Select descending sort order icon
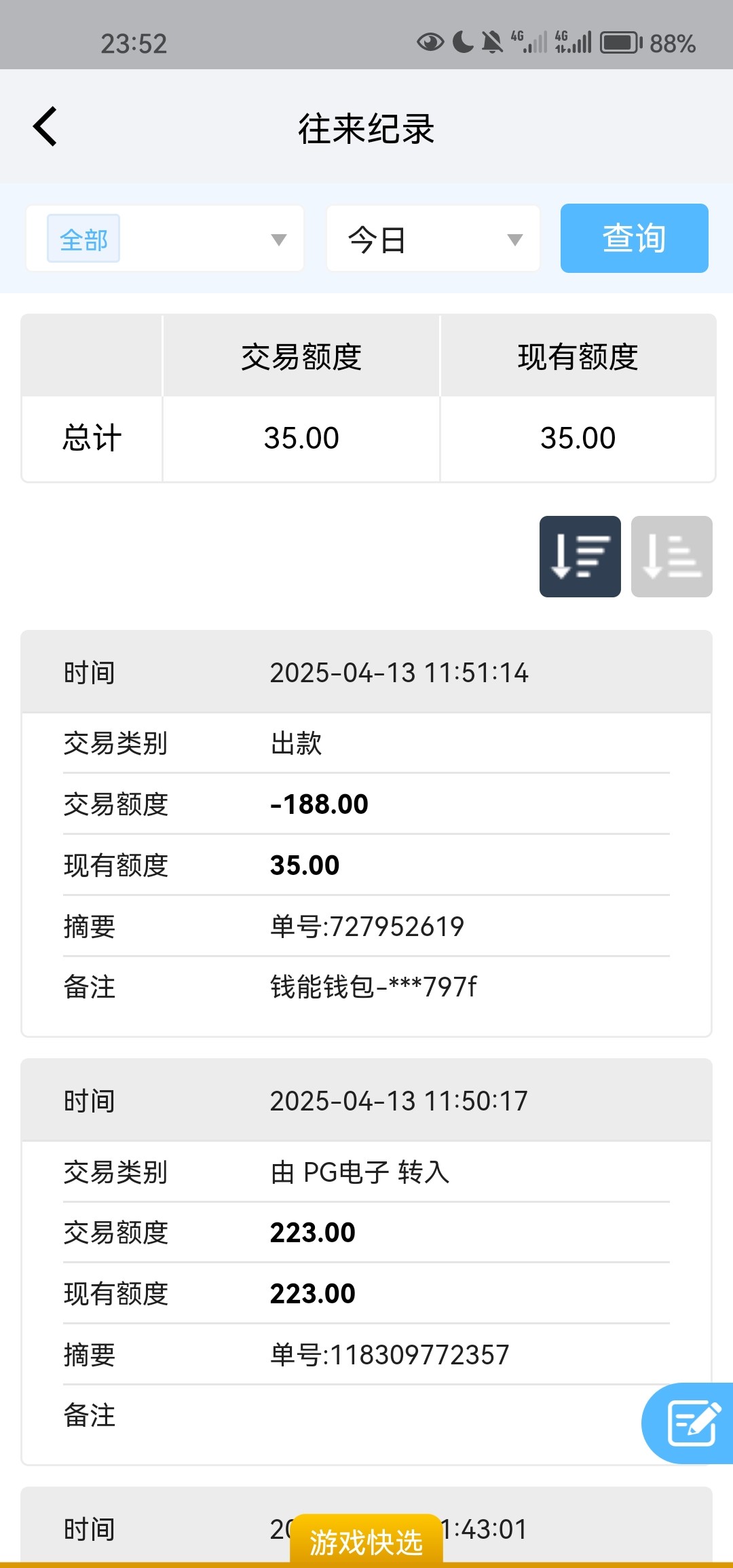This screenshot has height=1568, width=733. (x=580, y=557)
